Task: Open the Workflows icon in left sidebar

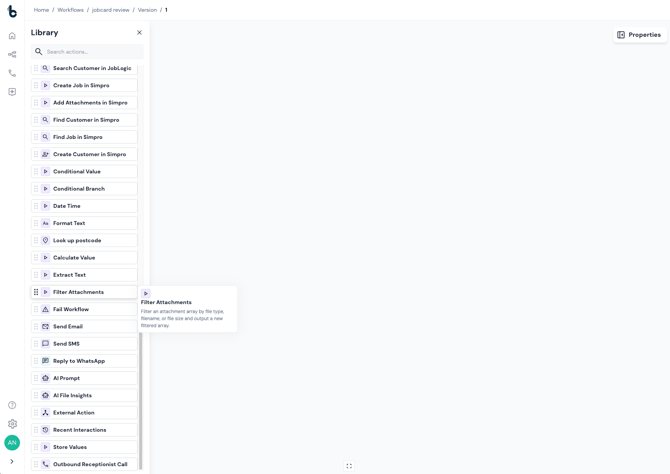Action: [x=12, y=54]
